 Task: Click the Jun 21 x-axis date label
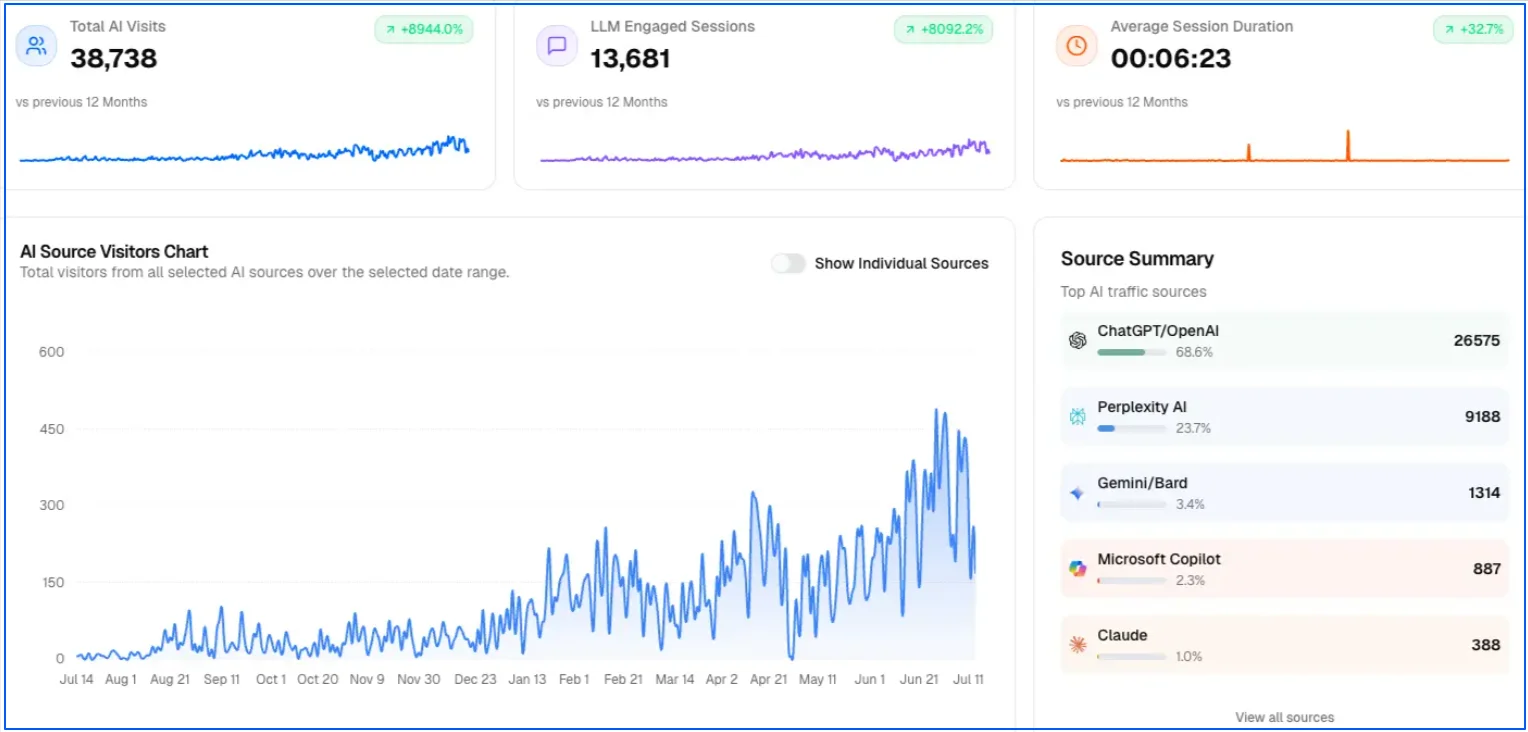(x=919, y=679)
